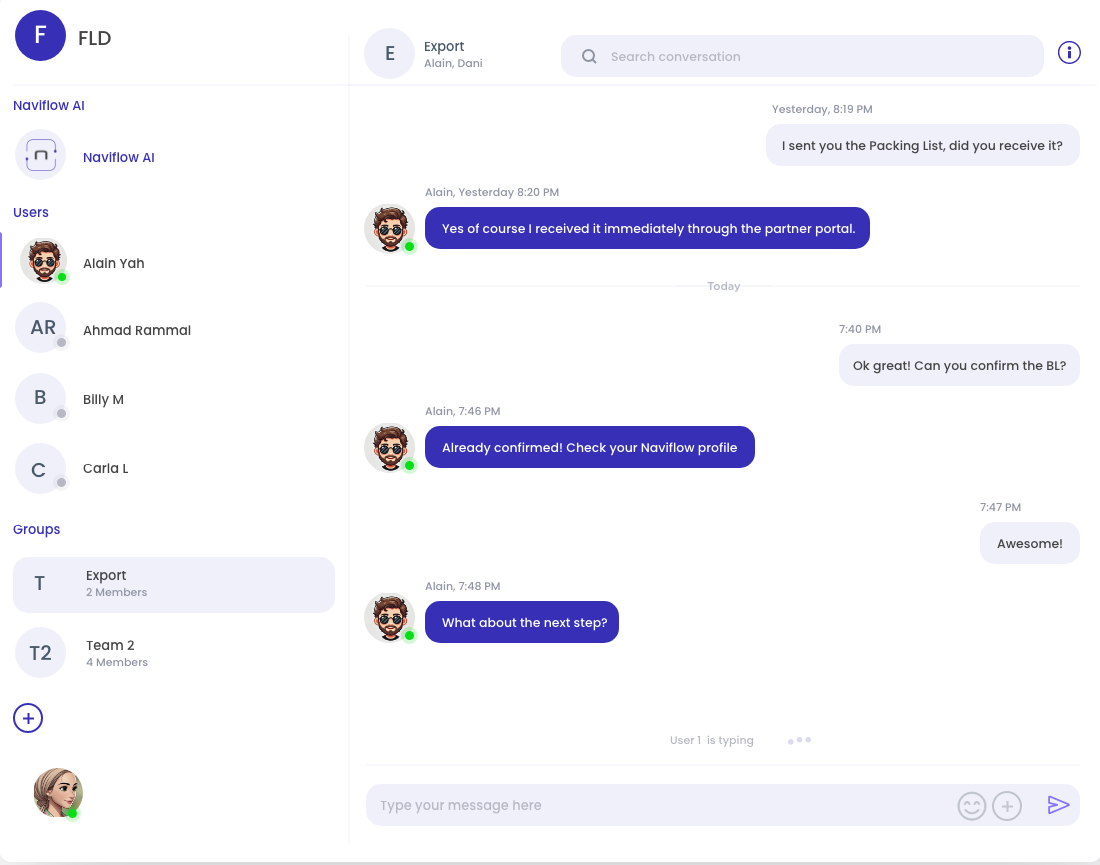The image size is (1100, 865).
Task: Open your profile avatar at bottom left
Action: [58, 793]
